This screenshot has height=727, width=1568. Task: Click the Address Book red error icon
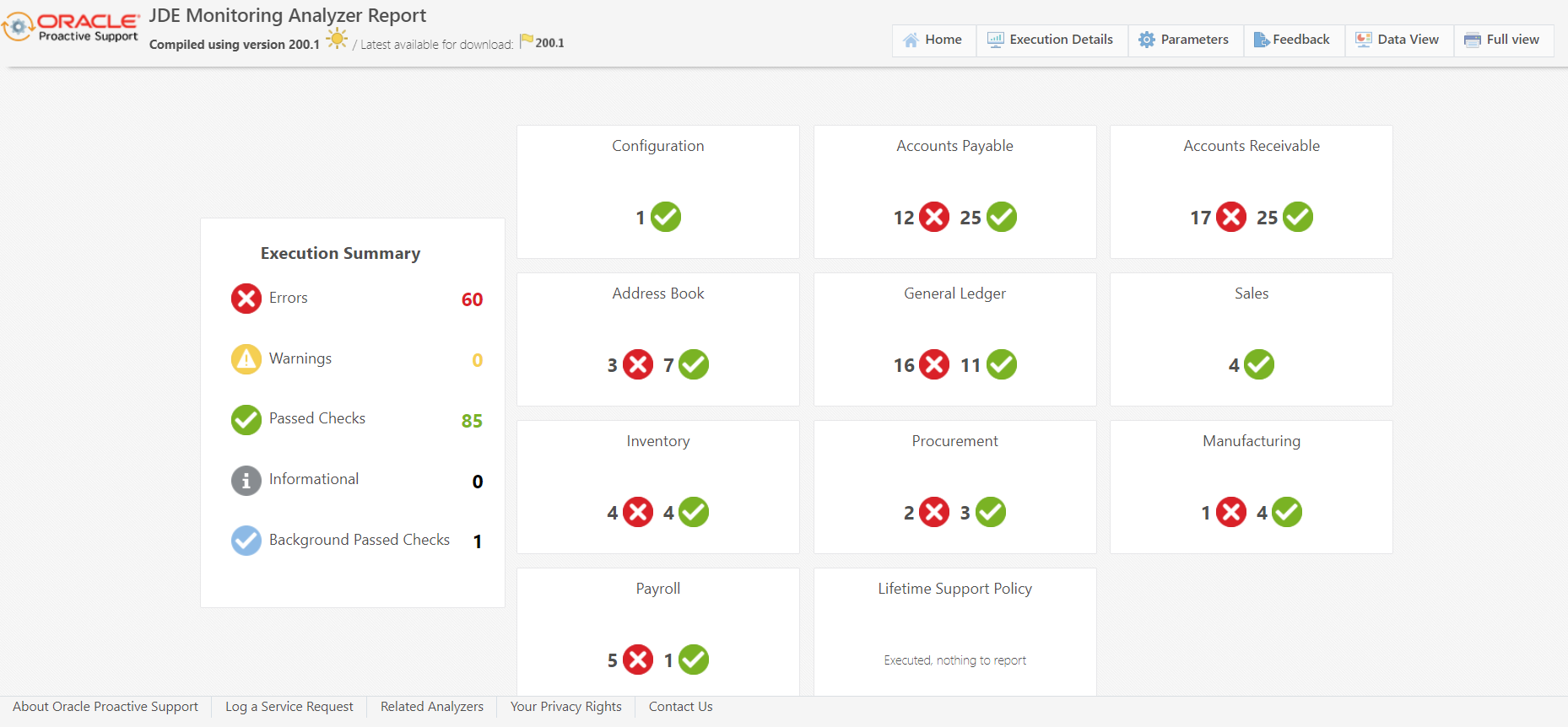[x=638, y=364]
